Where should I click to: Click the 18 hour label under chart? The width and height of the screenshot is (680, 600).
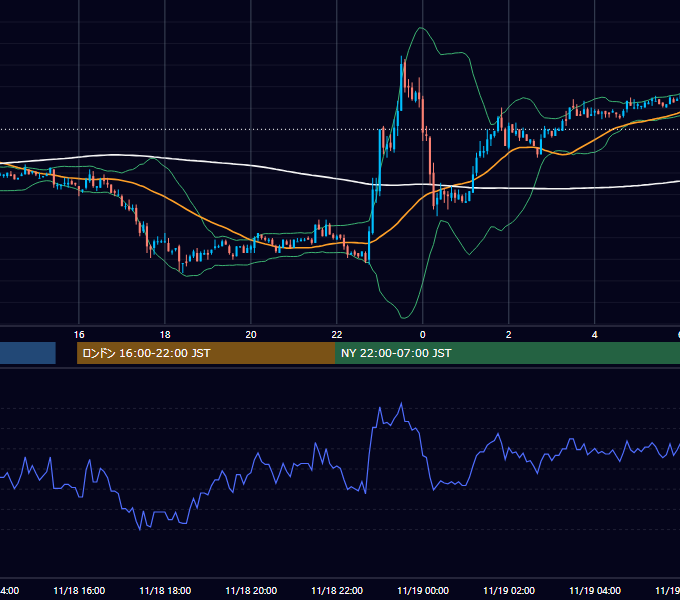pos(165,335)
